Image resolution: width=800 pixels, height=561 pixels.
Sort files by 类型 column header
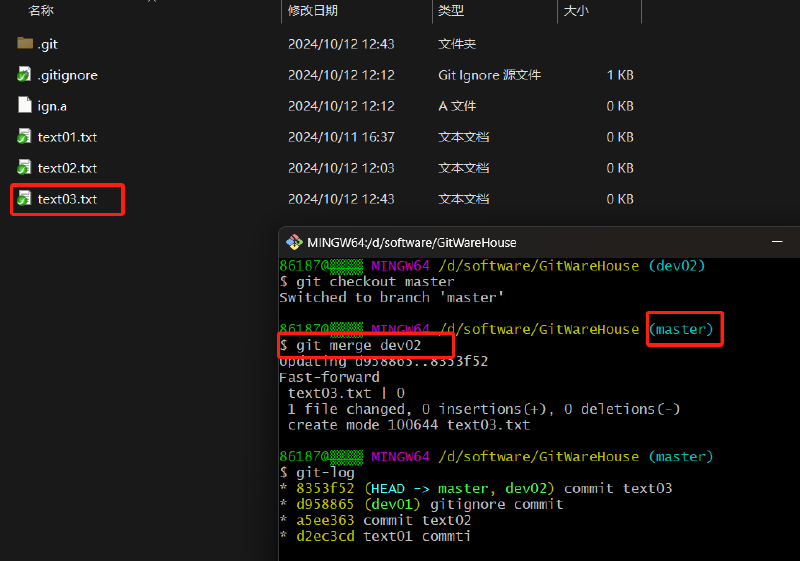(x=451, y=11)
